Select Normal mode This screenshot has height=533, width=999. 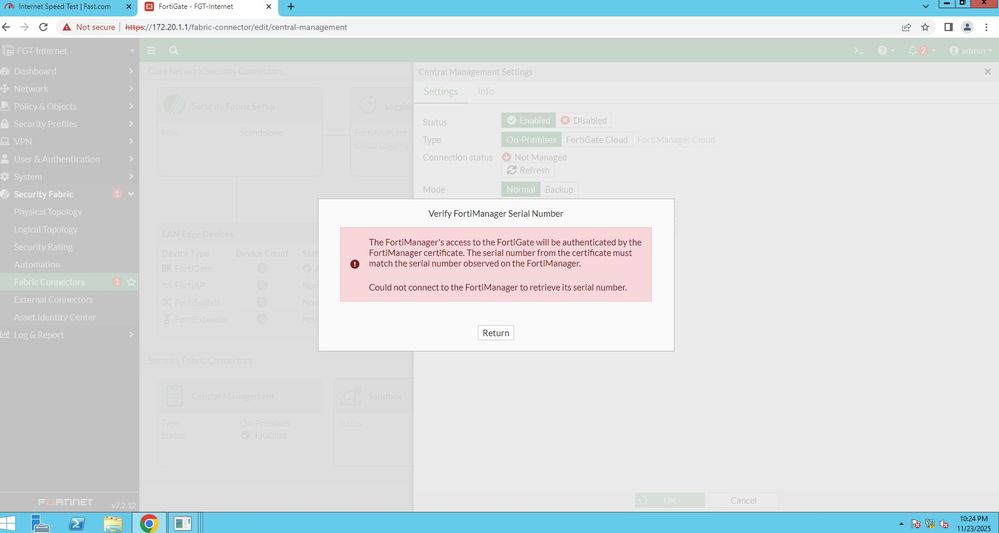coord(521,189)
